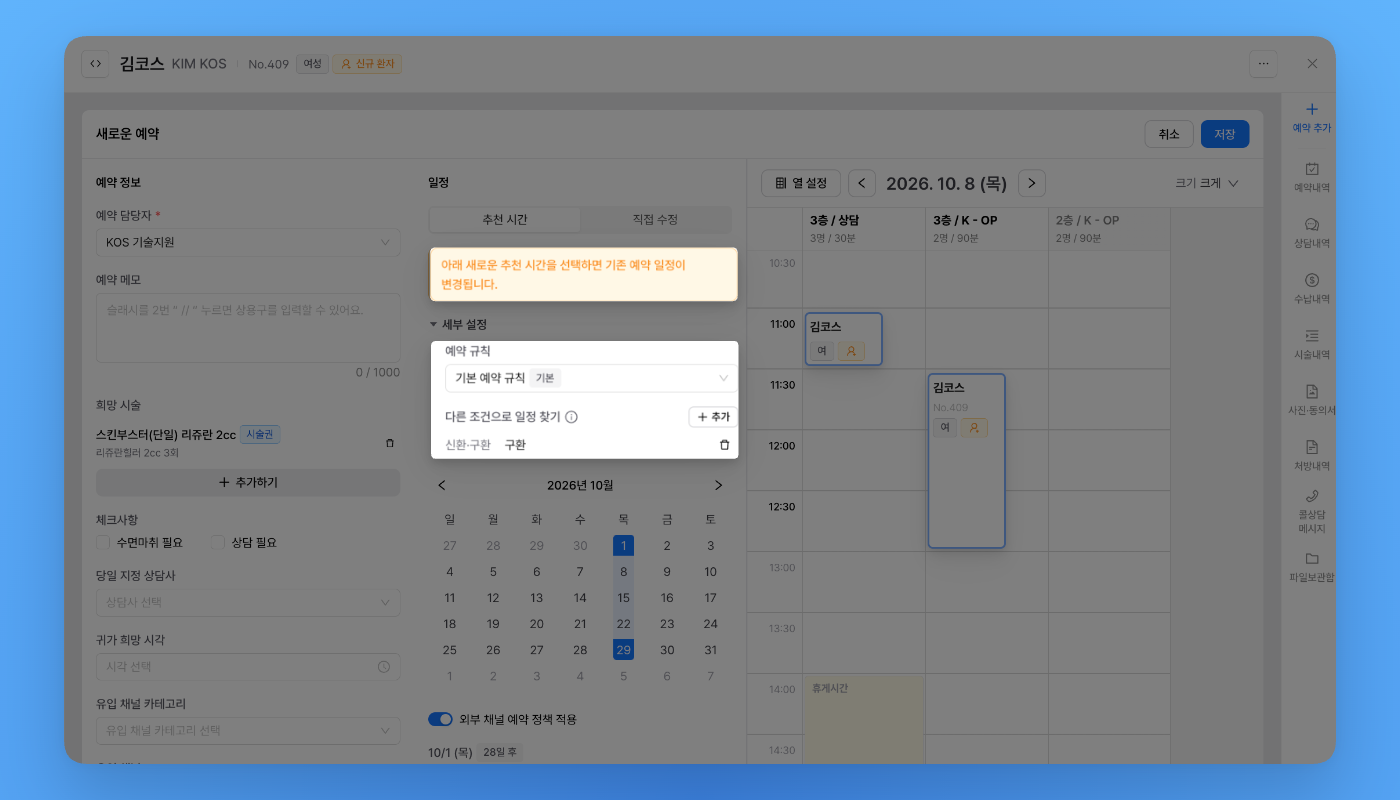The image size is (1400, 800).
Task: Open 상담내역 chat icon
Action: pyautogui.click(x=1312, y=225)
